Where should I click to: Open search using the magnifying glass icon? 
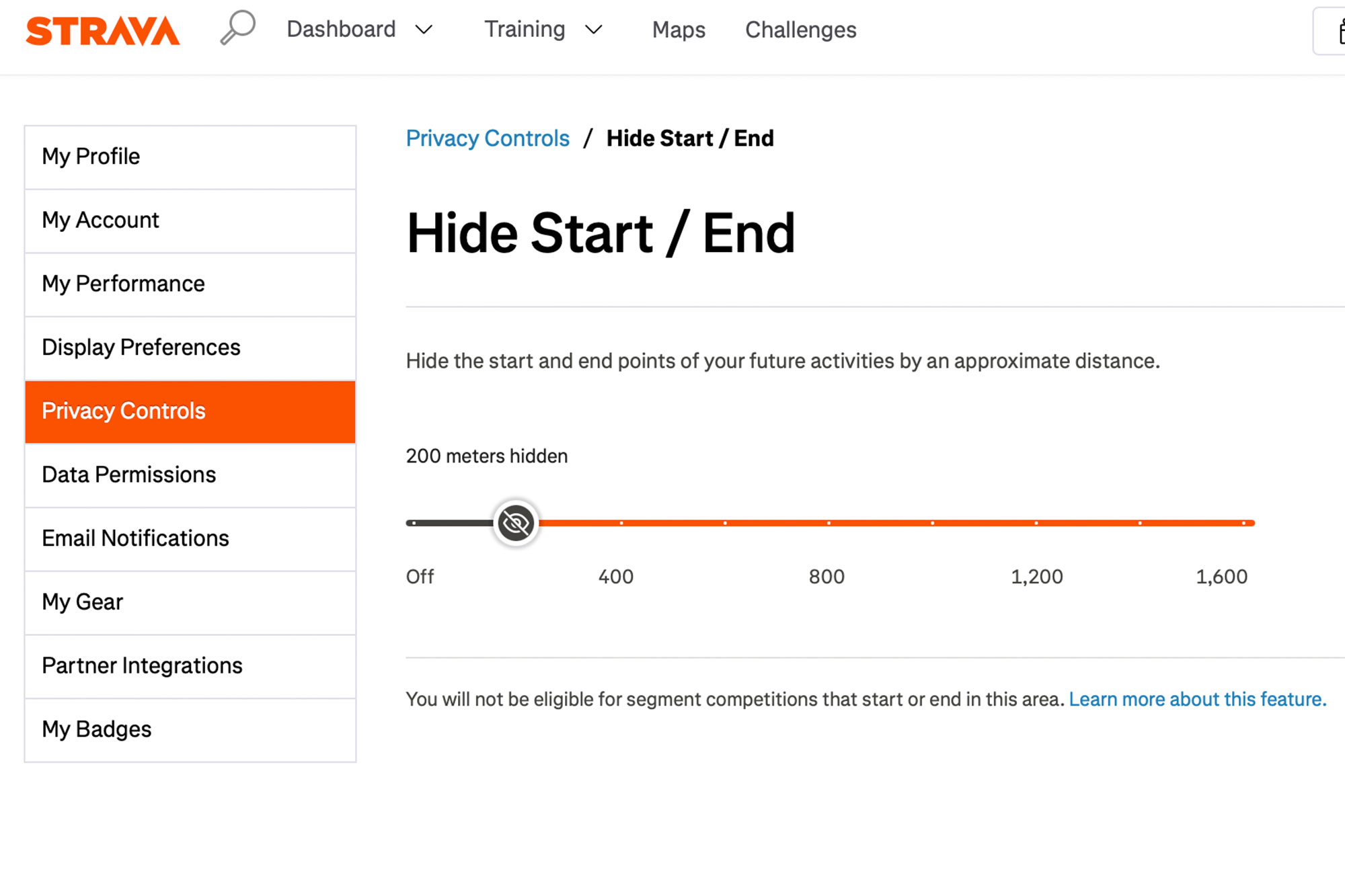point(237,27)
